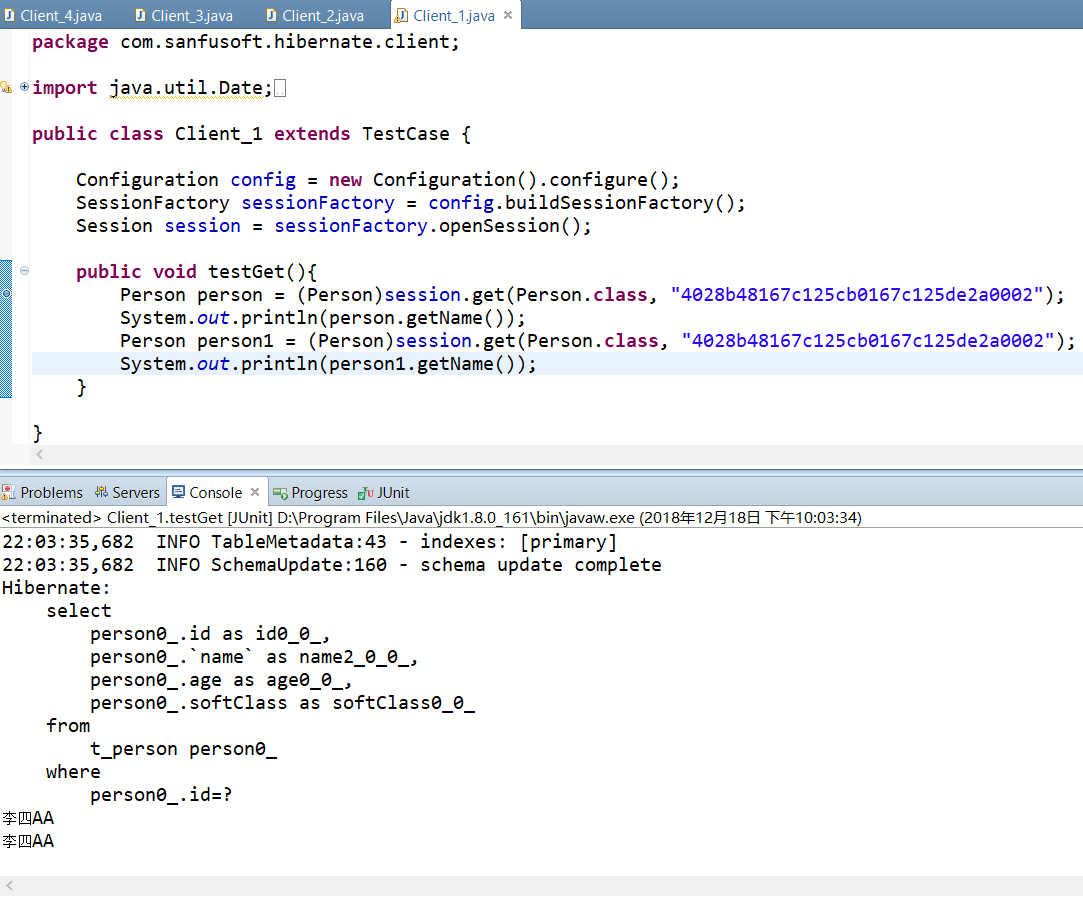
Task: Click the first ID string in person get call
Action: (856, 295)
